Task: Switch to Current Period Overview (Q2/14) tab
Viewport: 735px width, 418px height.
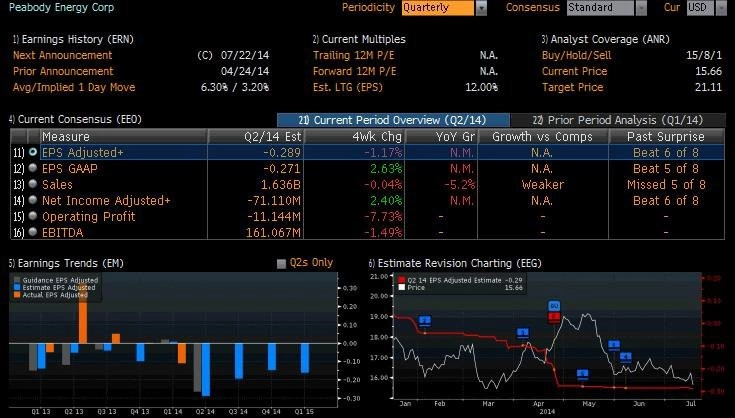Action: click(x=393, y=120)
